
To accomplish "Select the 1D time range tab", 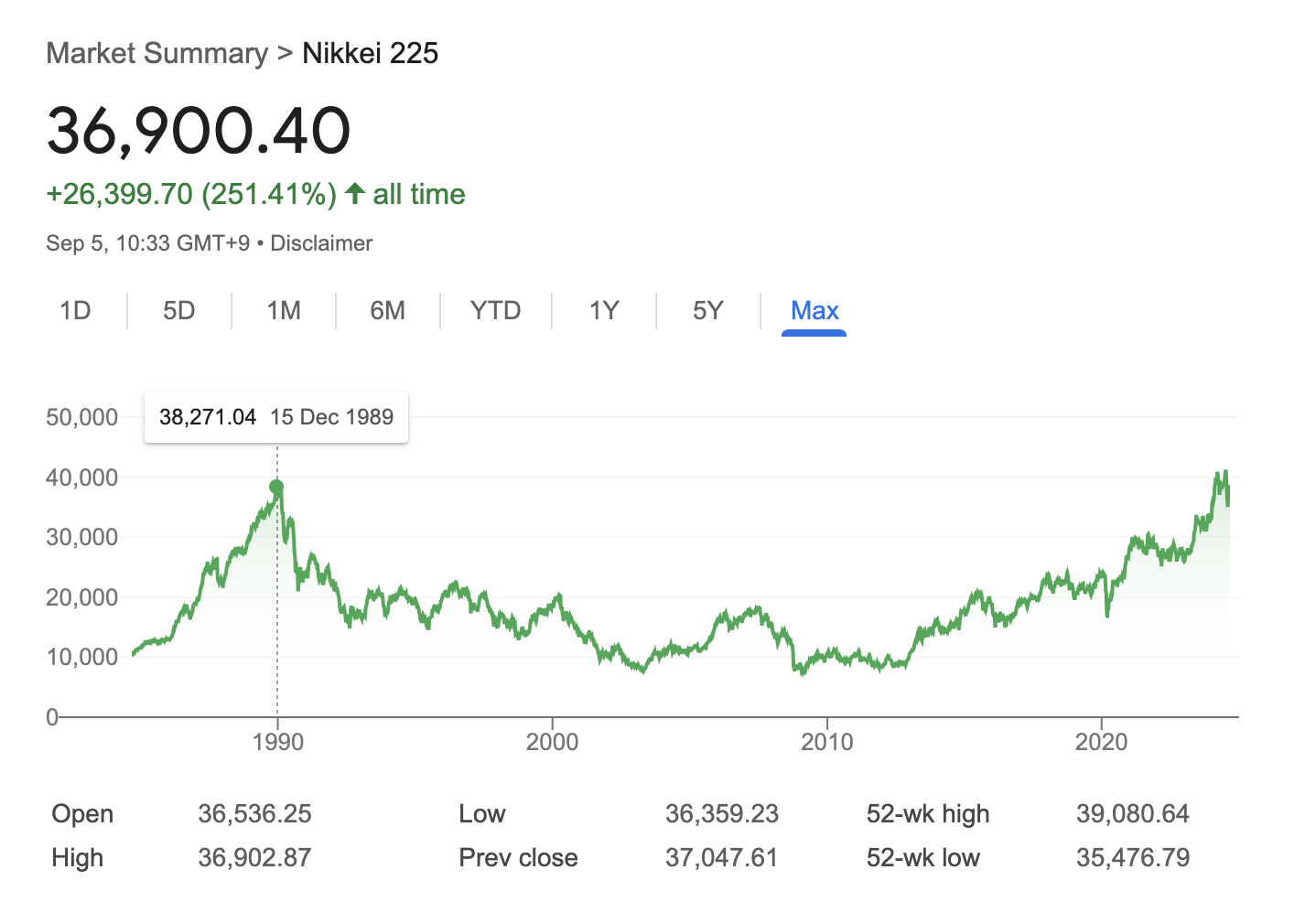I will [x=75, y=311].
